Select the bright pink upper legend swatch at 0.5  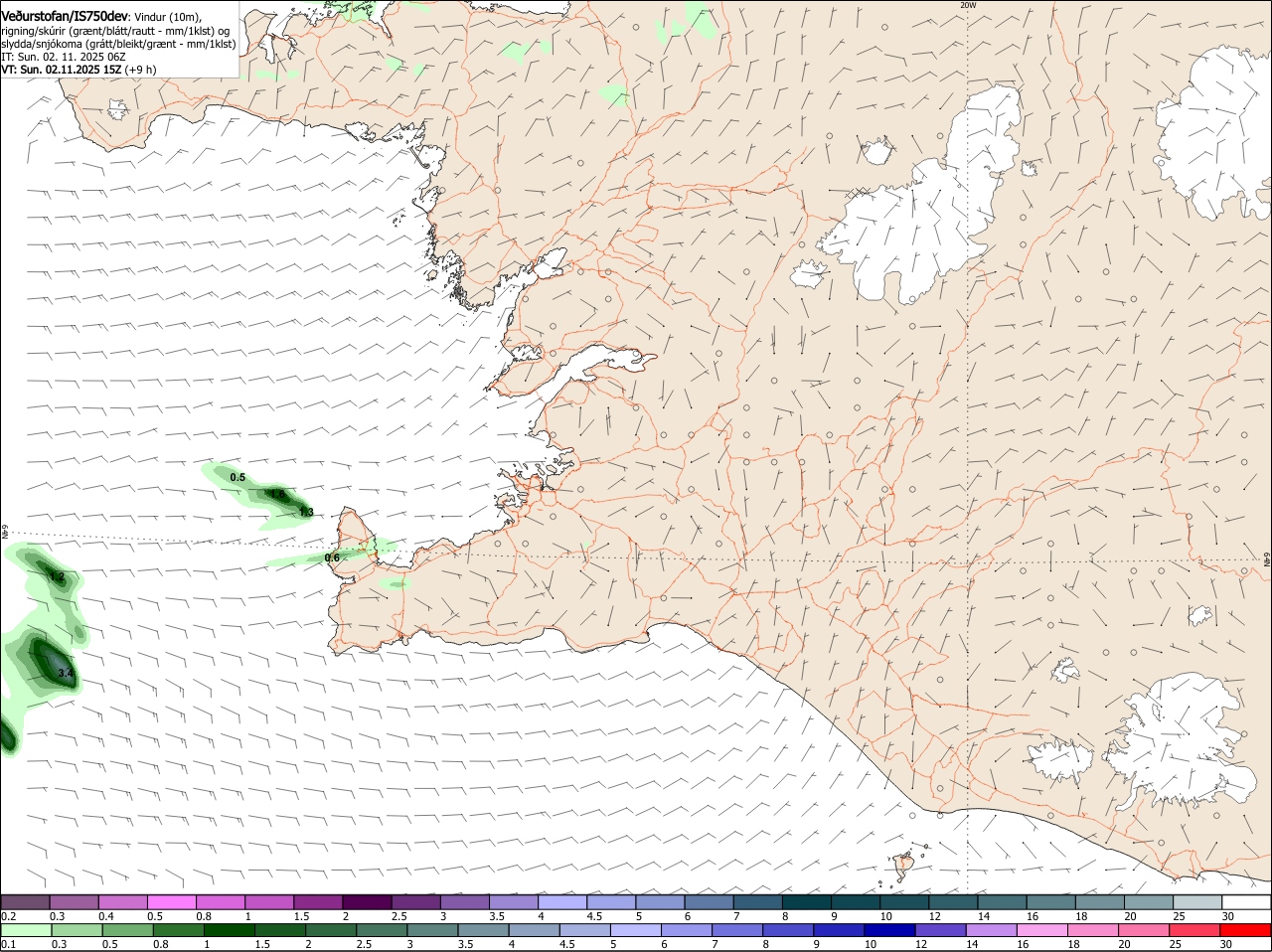coord(171,901)
